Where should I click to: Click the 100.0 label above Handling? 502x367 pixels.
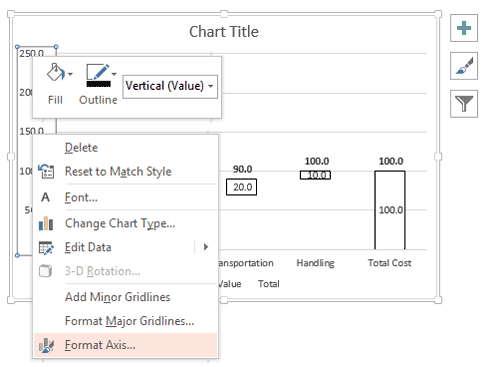(317, 161)
